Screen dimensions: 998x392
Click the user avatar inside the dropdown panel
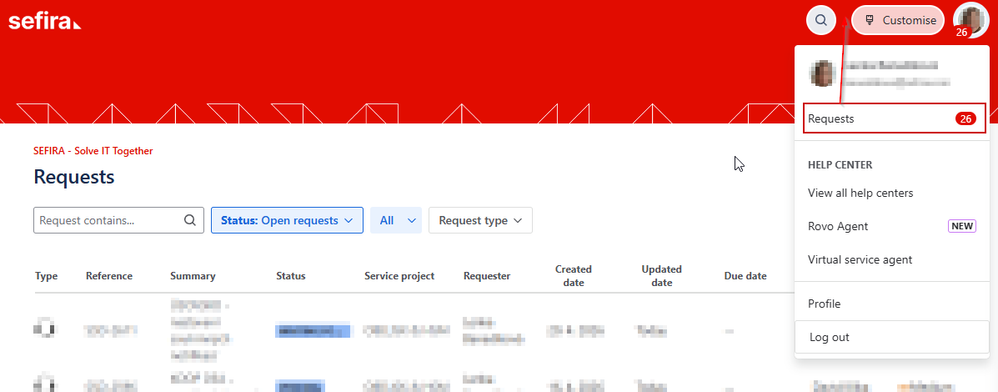(822, 74)
